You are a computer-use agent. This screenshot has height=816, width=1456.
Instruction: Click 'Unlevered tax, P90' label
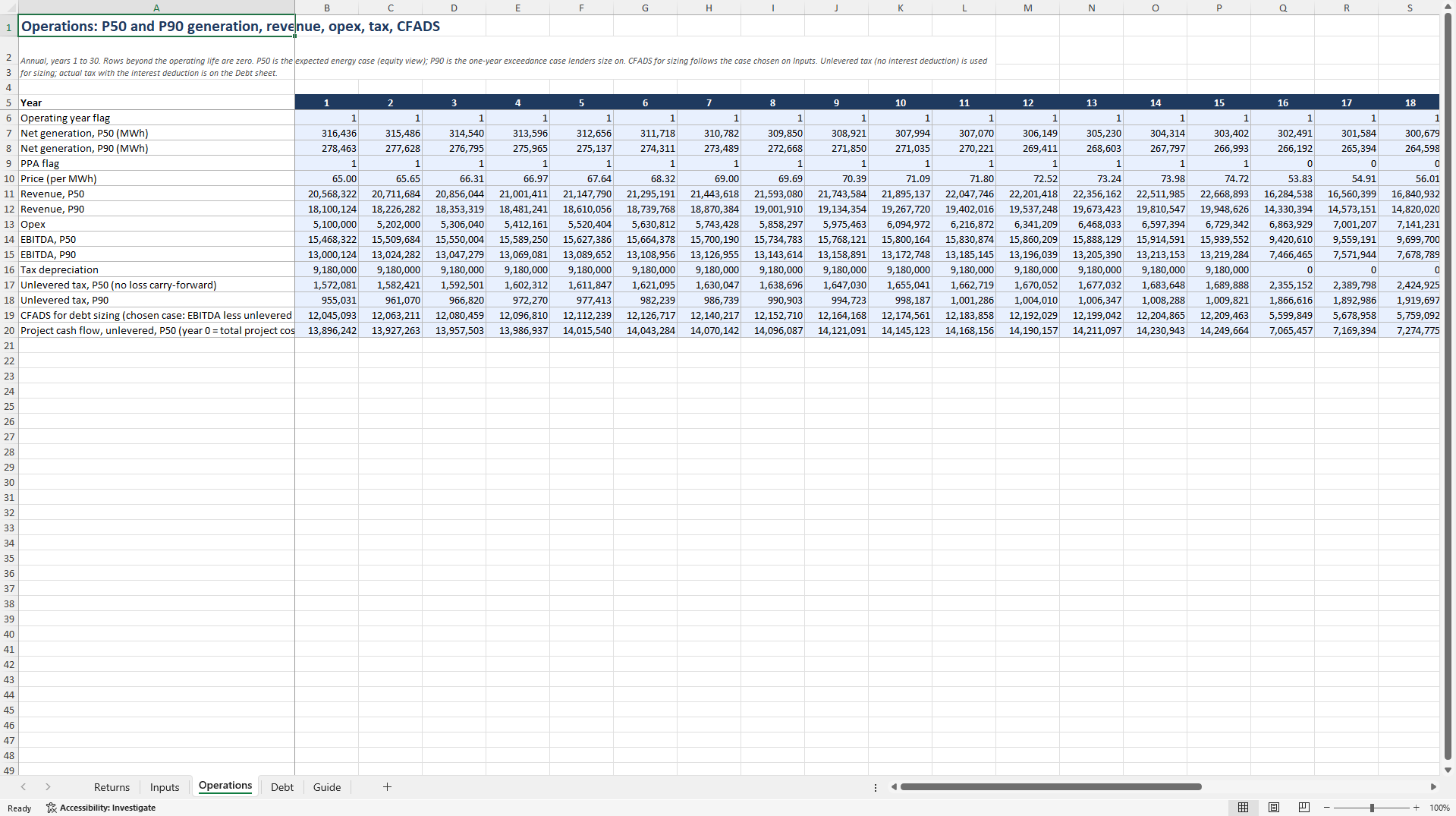(64, 300)
